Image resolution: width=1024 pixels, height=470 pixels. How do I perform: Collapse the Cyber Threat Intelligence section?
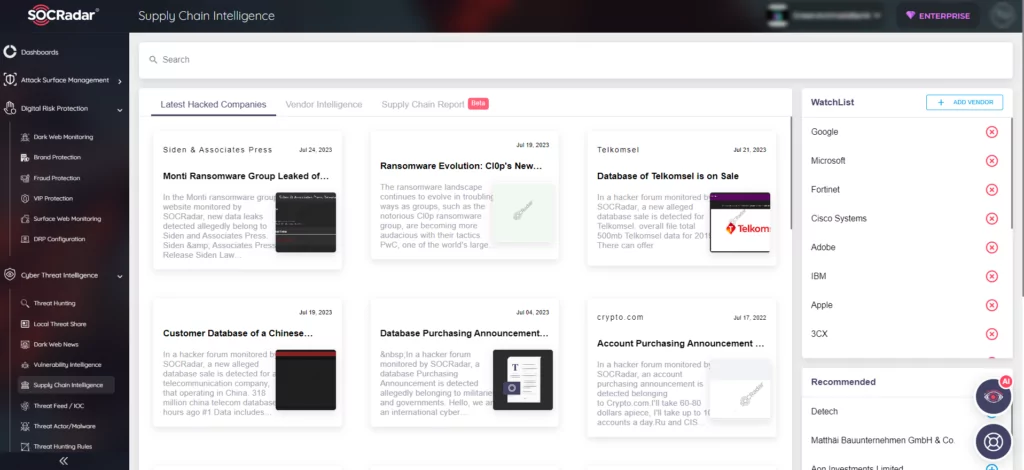[x=120, y=276]
